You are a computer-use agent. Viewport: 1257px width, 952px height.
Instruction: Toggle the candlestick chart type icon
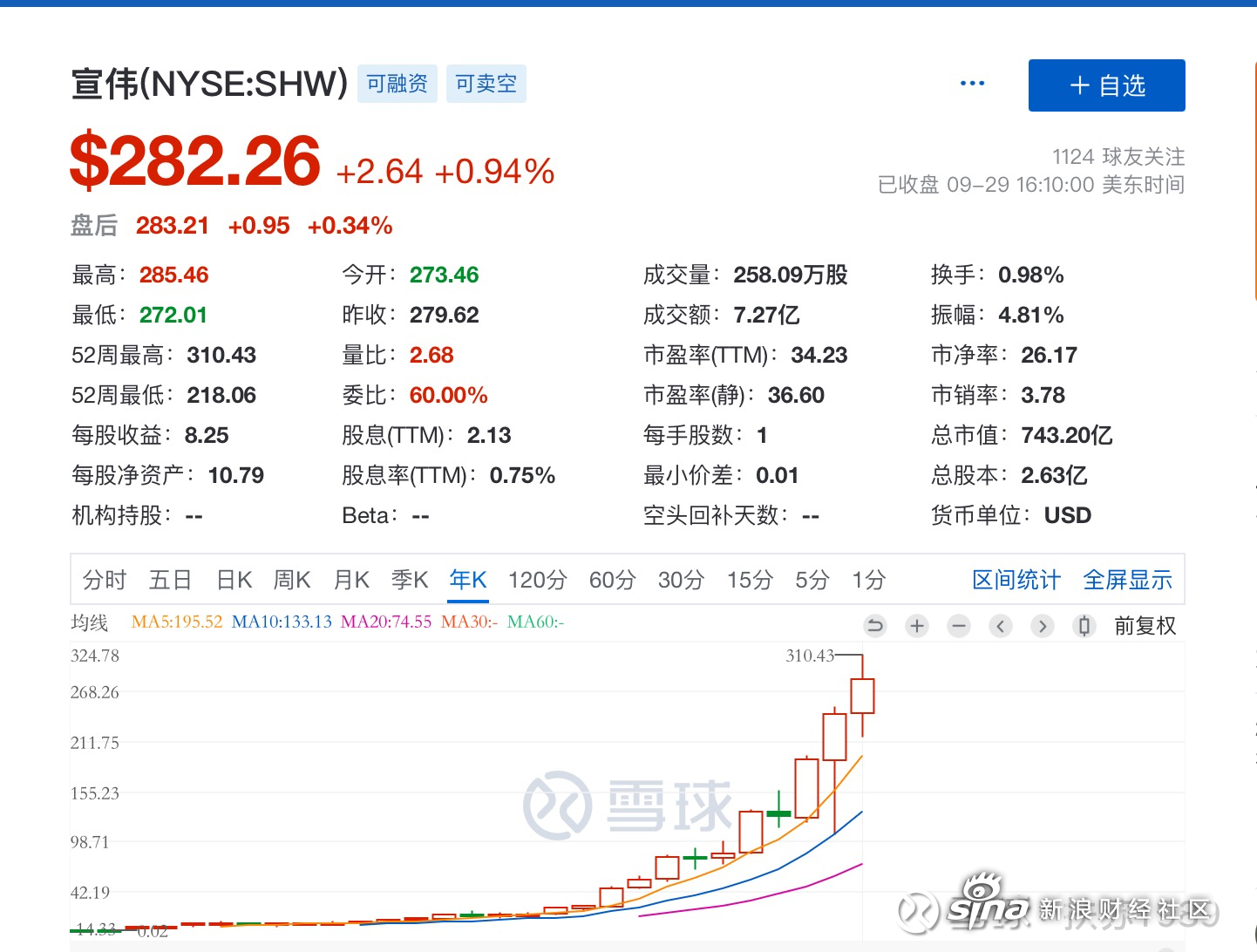tap(1084, 626)
